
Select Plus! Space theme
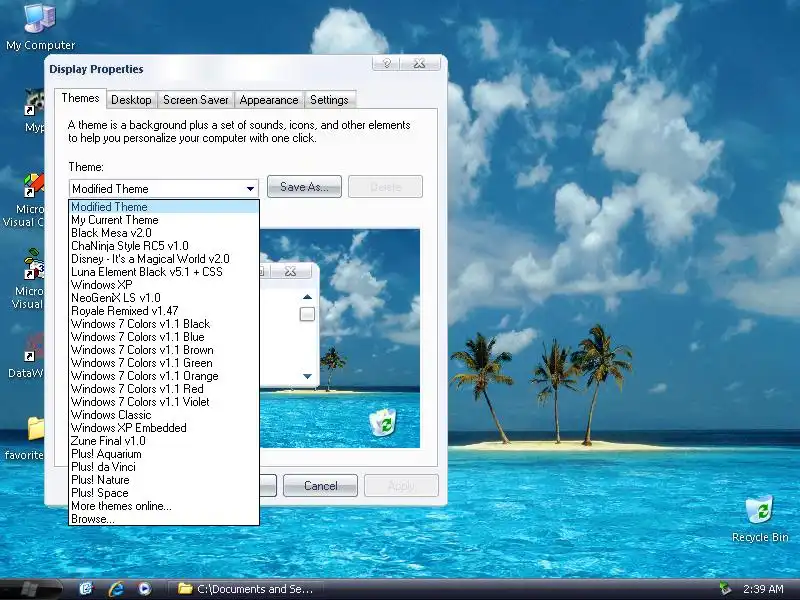pyautogui.click(x=164, y=493)
